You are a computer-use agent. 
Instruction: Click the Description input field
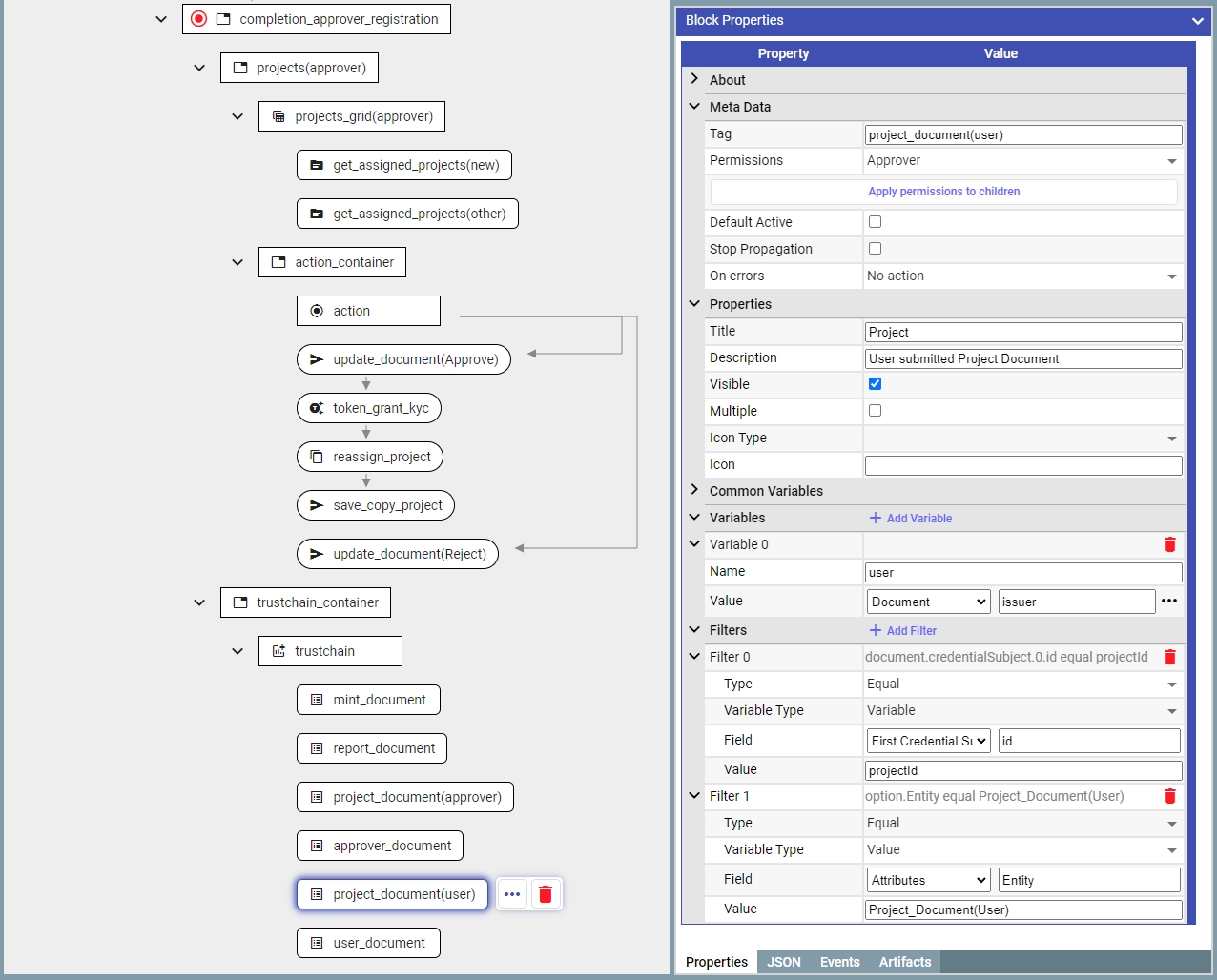(1022, 358)
